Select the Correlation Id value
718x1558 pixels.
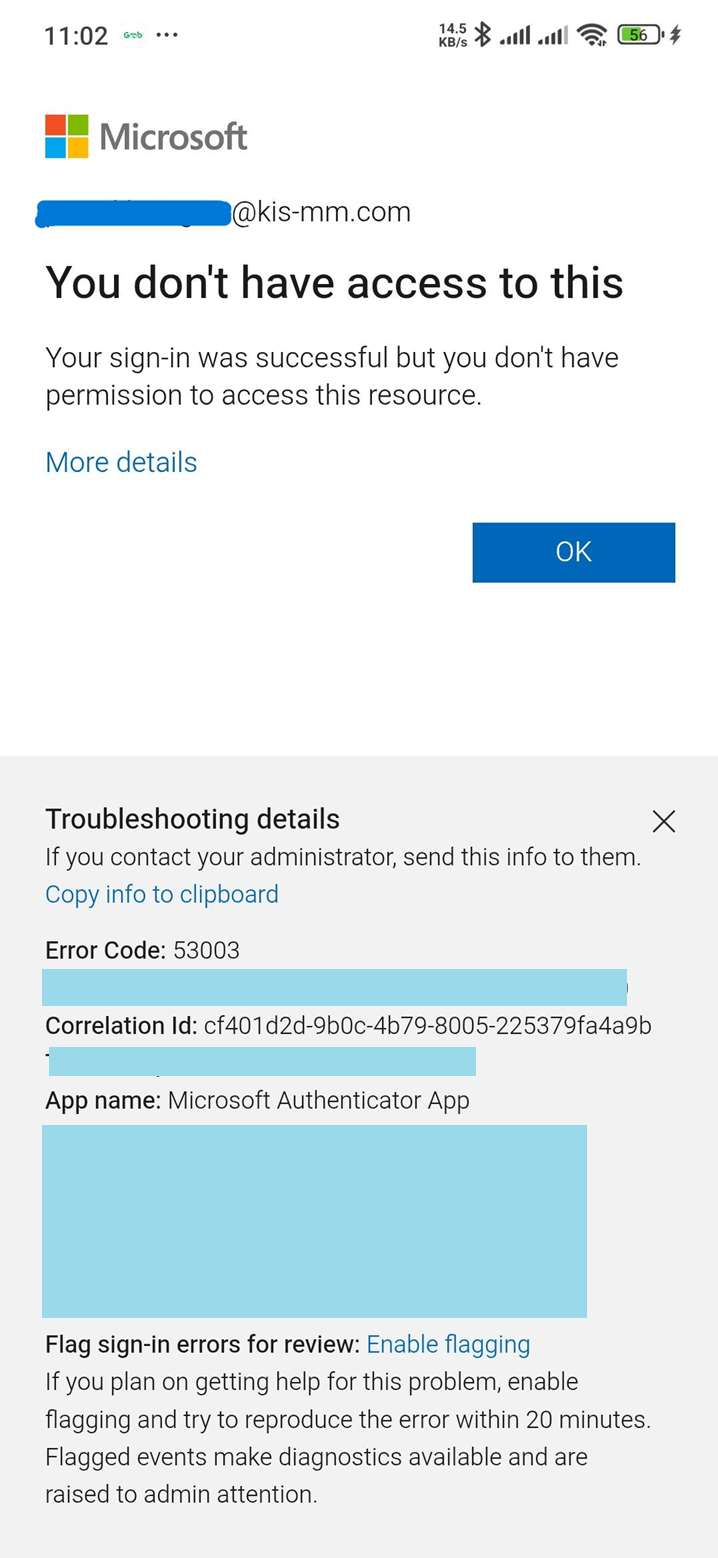tap(428, 1026)
